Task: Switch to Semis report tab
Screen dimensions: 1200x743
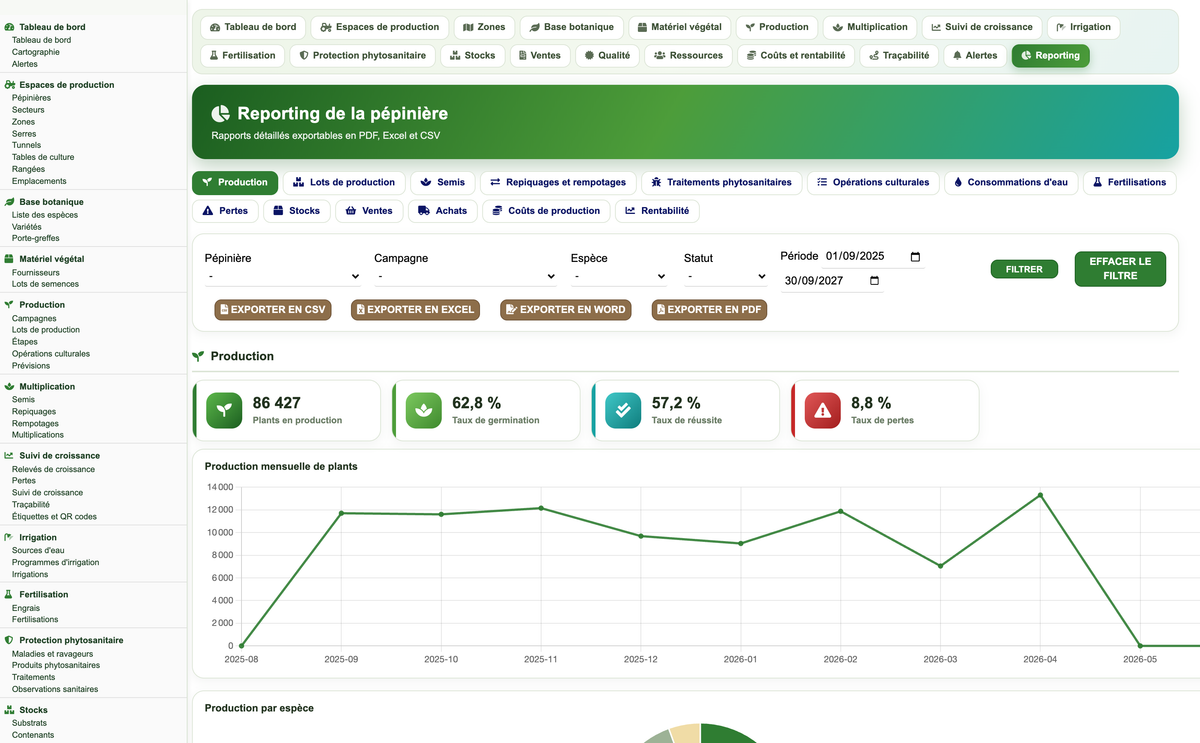Action: [x=442, y=182]
